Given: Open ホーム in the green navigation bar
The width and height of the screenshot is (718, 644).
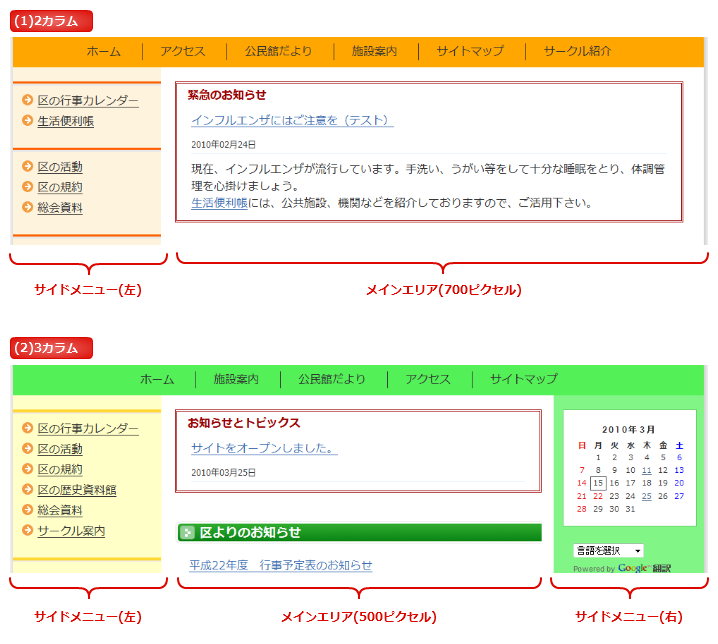Looking at the screenshot, I should point(157,379).
